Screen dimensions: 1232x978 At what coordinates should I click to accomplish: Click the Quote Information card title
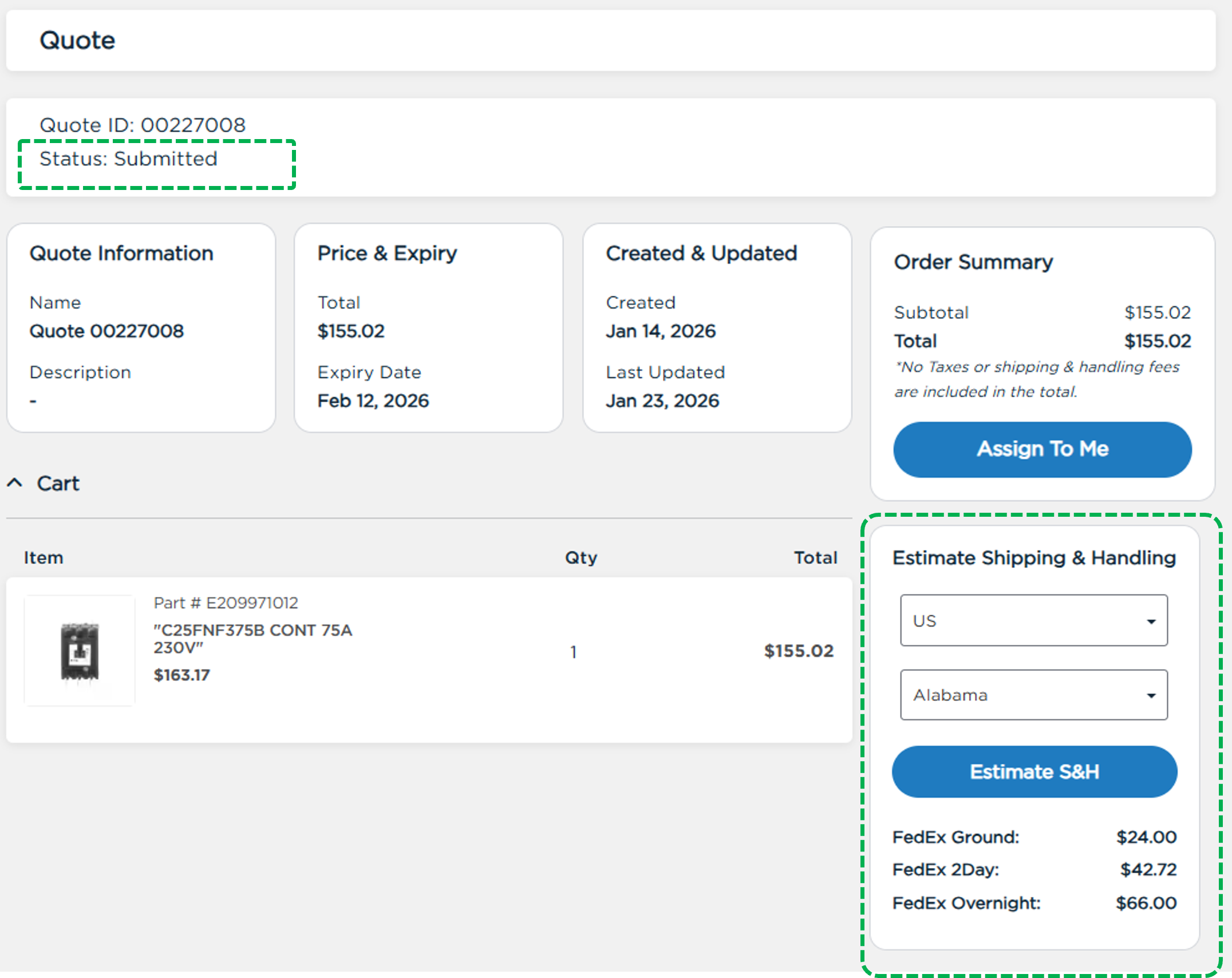pyautogui.click(x=121, y=253)
